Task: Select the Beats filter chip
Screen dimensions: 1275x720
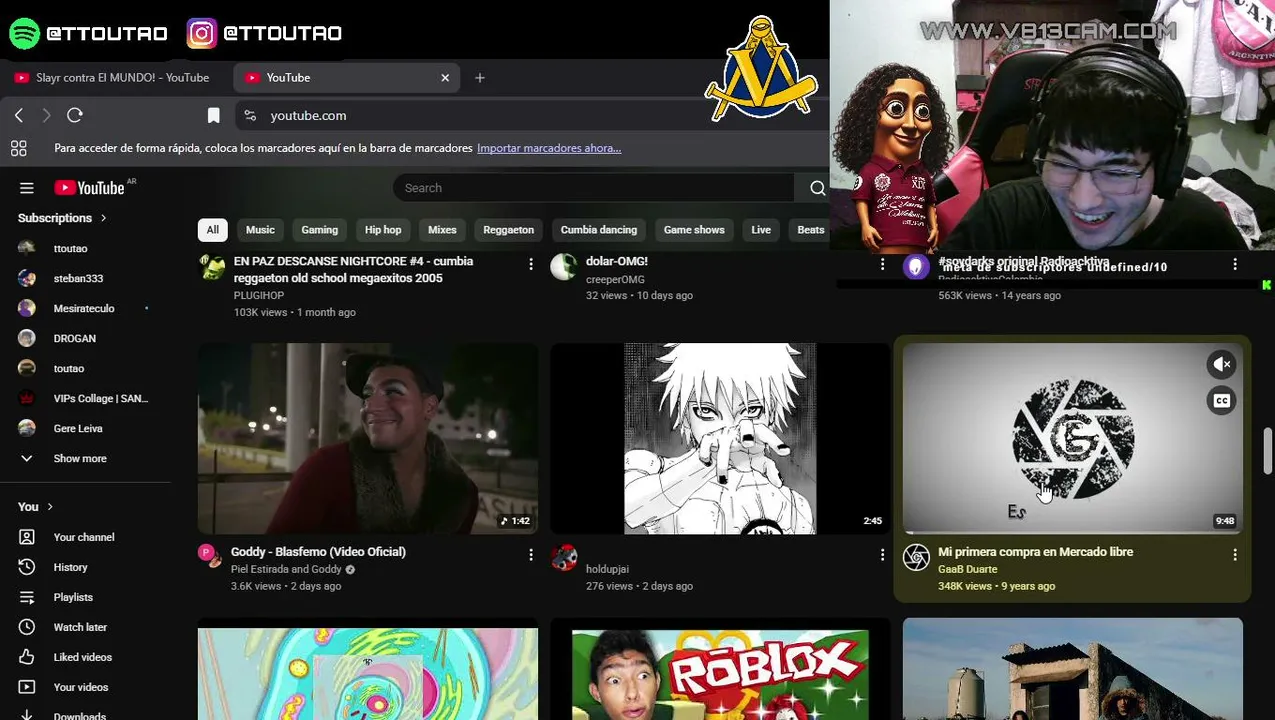Action: (810, 230)
